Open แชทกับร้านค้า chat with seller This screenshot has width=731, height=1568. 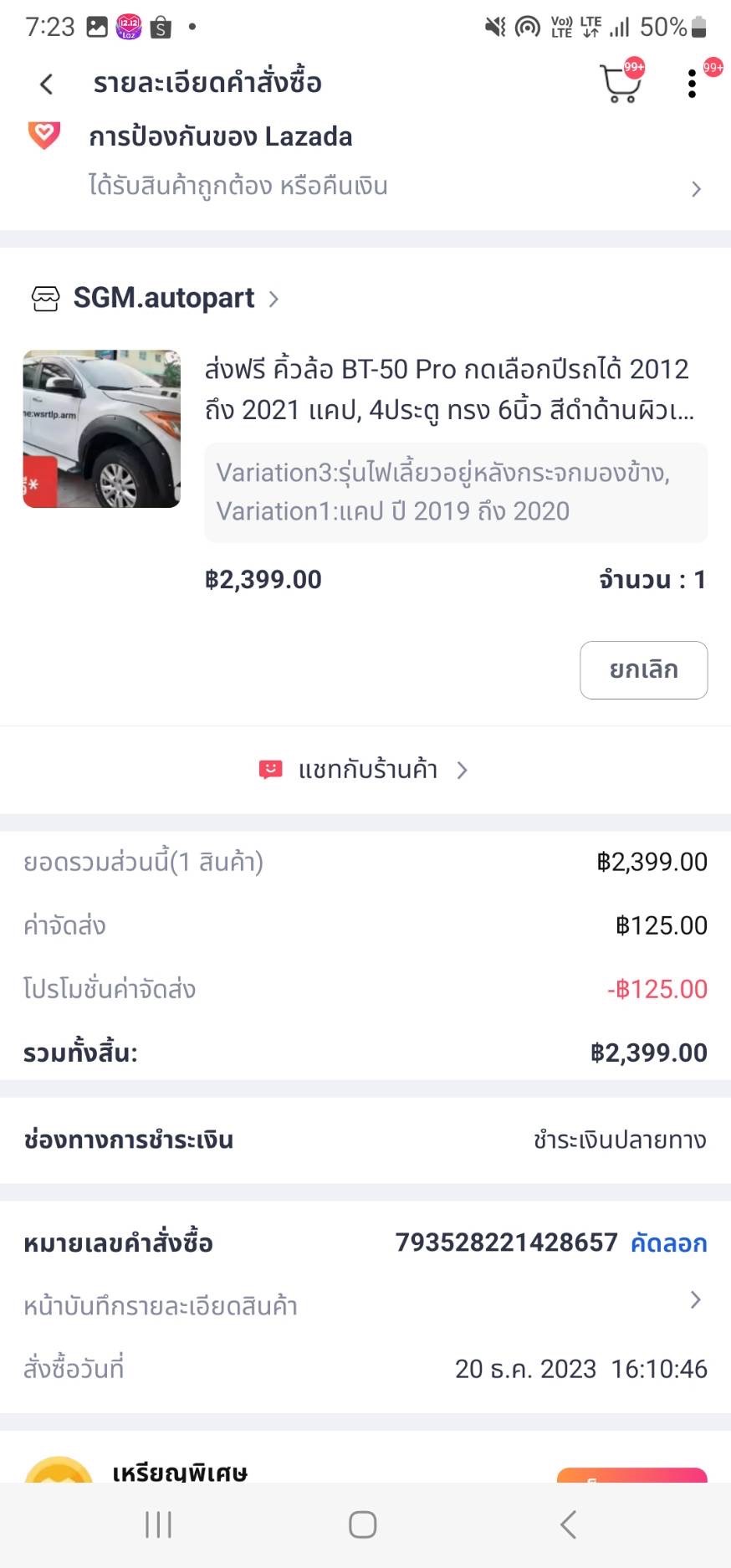tap(368, 770)
